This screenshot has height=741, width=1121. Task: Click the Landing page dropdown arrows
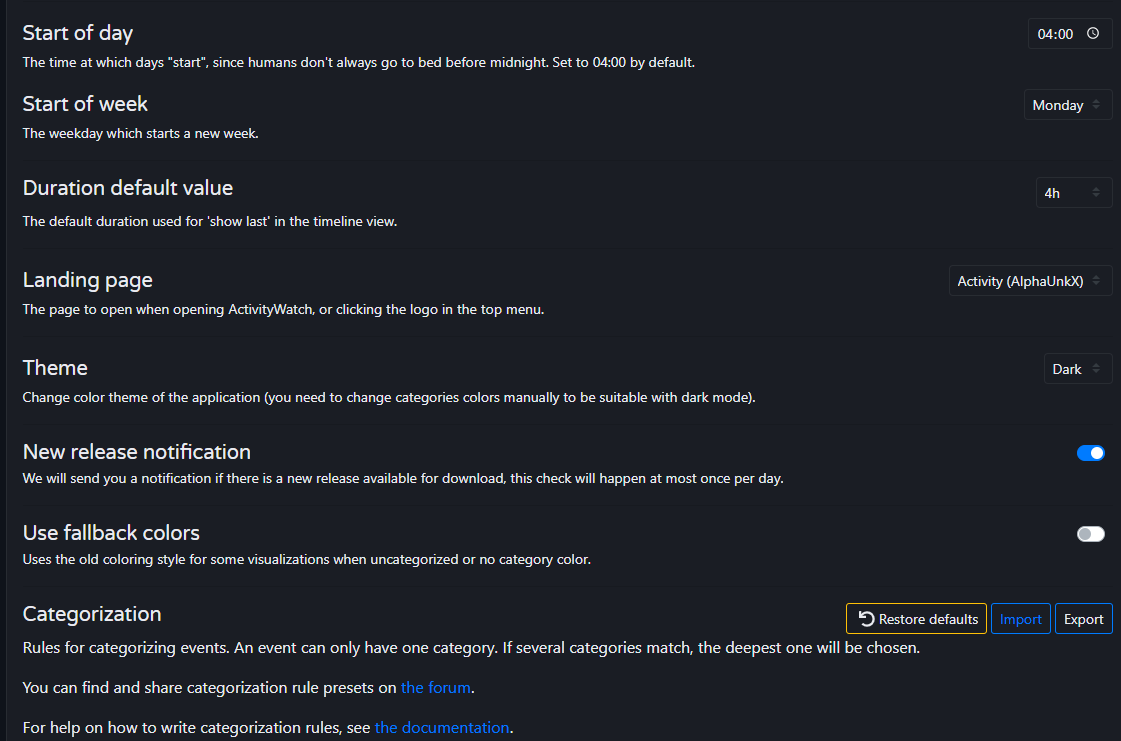1096,281
